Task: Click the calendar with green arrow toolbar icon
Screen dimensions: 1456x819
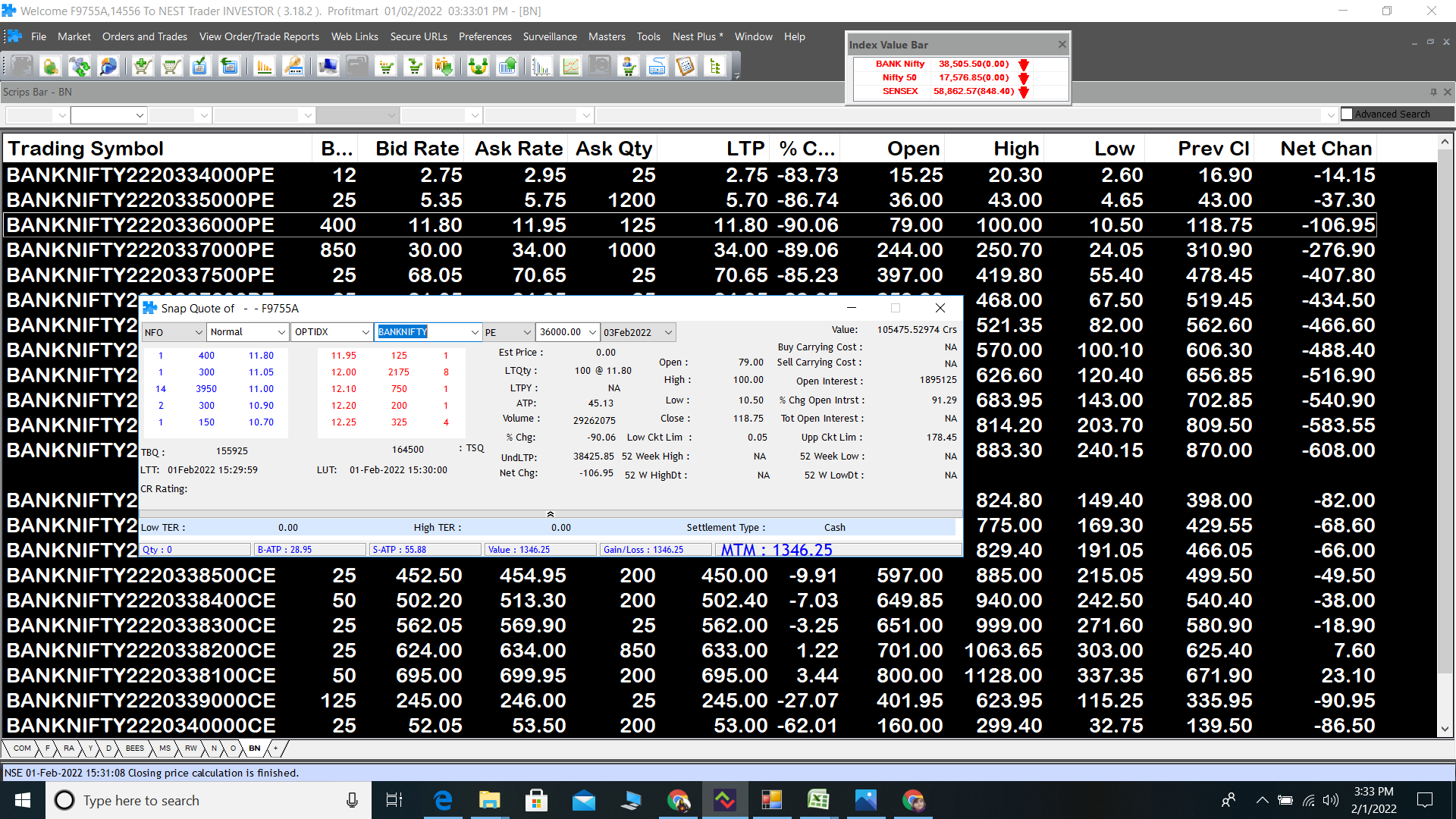Action: [229, 67]
